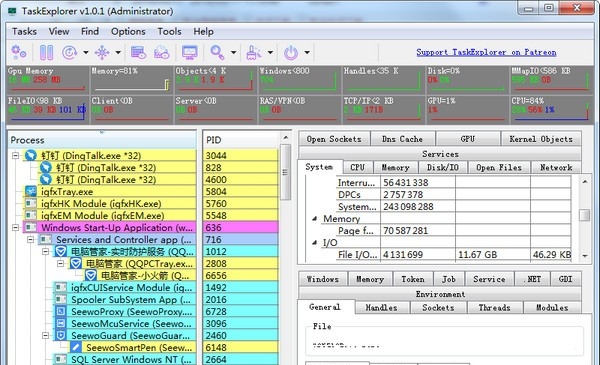Switch to the Disk/IO tab
Screen dimensions: 600x365
[443, 167]
